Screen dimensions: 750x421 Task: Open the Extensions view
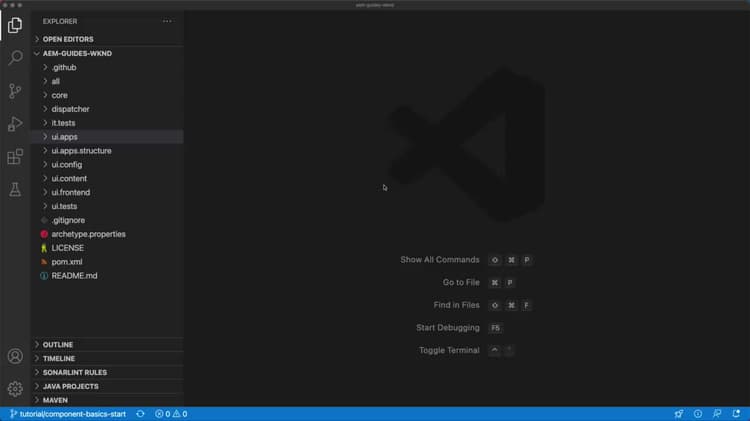tap(15, 157)
